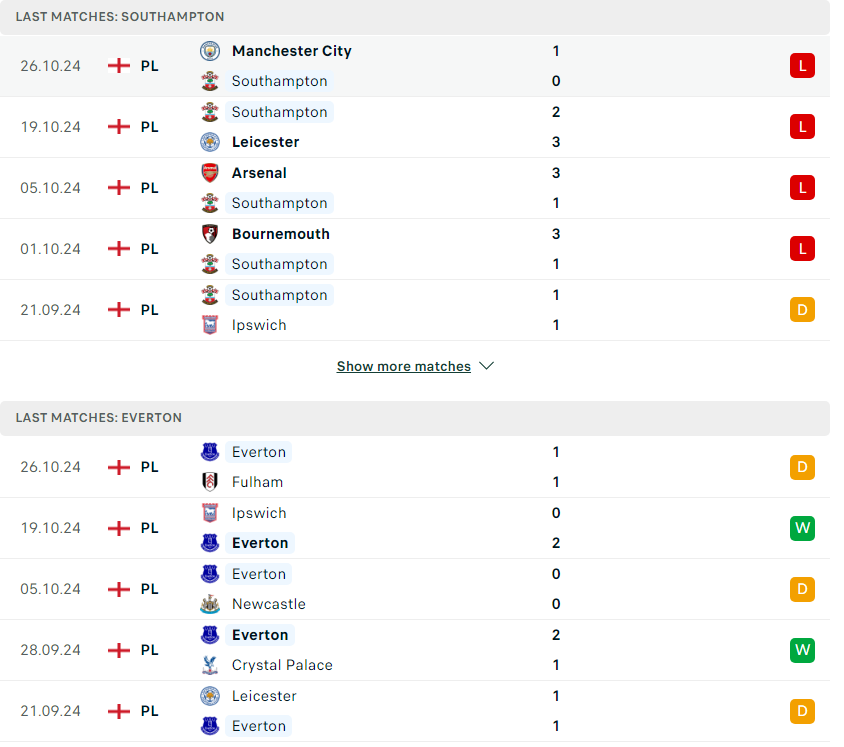
Task: Open the Show more matches link
Action: (403, 367)
